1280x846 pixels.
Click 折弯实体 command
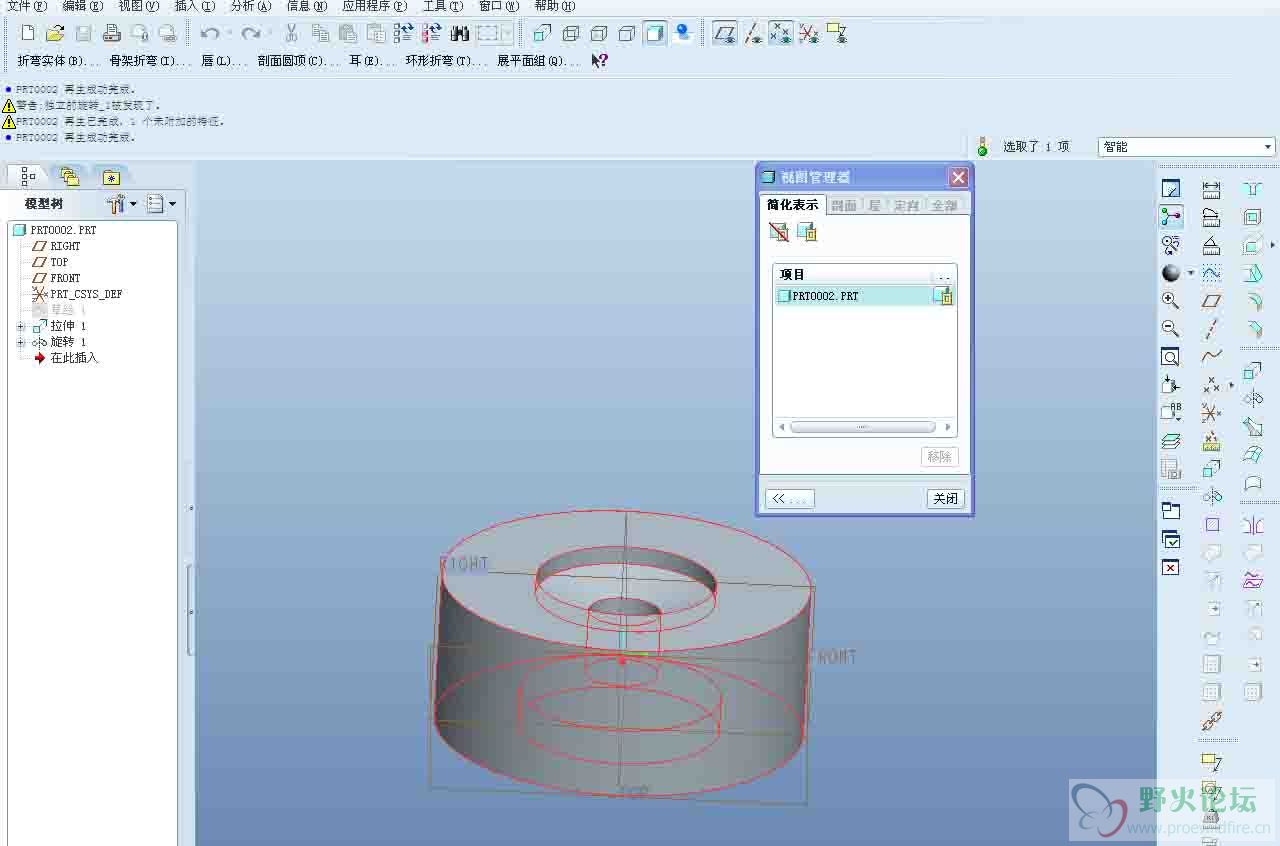58,61
